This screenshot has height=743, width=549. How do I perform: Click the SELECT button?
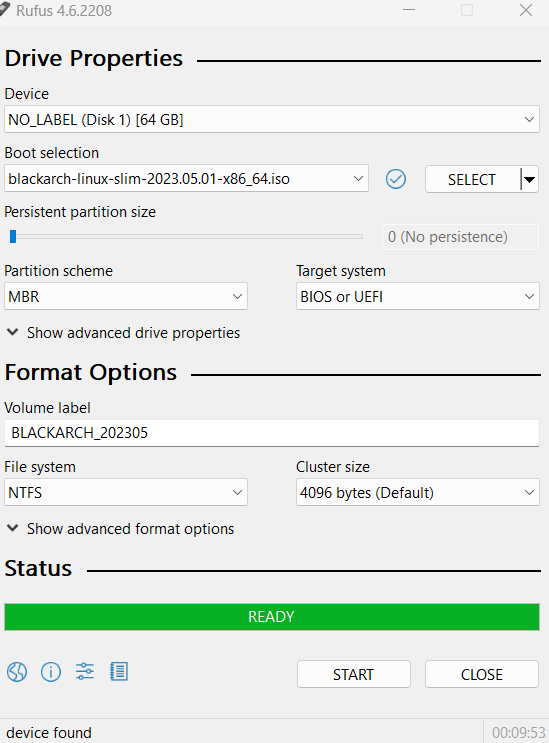point(472,179)
